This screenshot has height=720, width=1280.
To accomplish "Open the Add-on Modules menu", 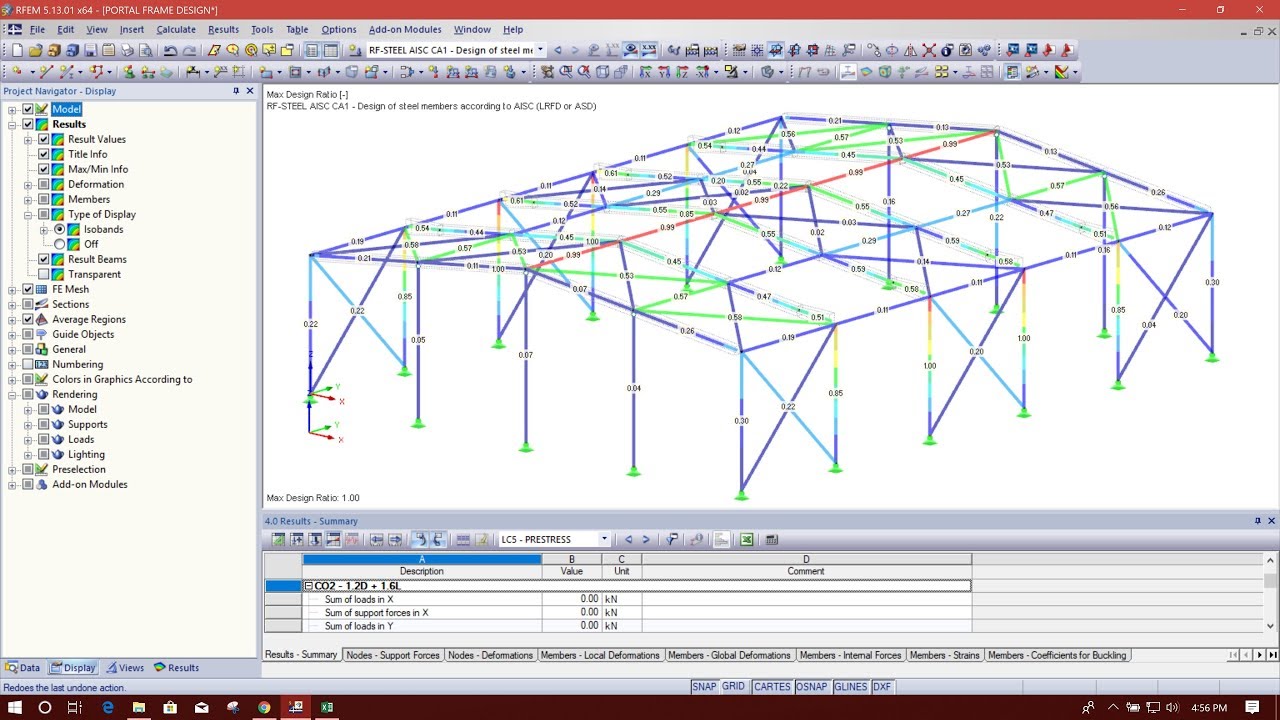I will 403,29.
